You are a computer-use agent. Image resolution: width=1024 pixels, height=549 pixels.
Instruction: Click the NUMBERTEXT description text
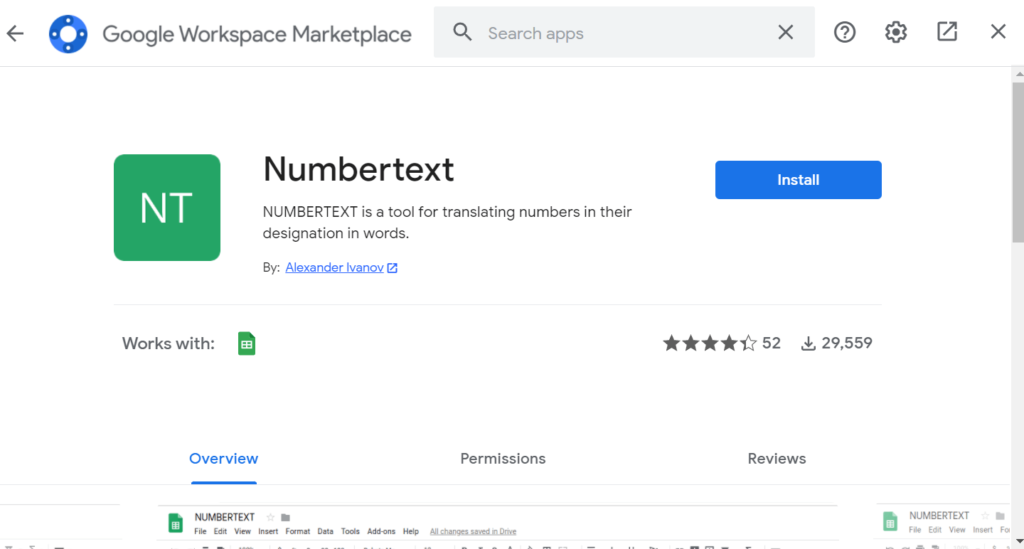(447, 223)
